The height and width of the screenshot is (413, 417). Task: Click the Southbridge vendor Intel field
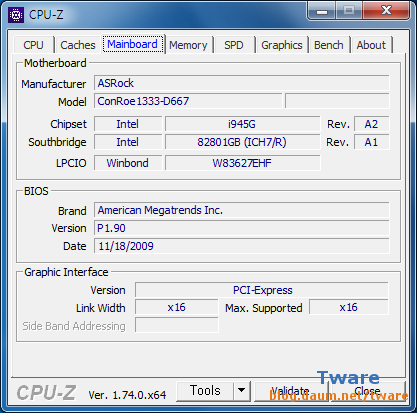128,142
